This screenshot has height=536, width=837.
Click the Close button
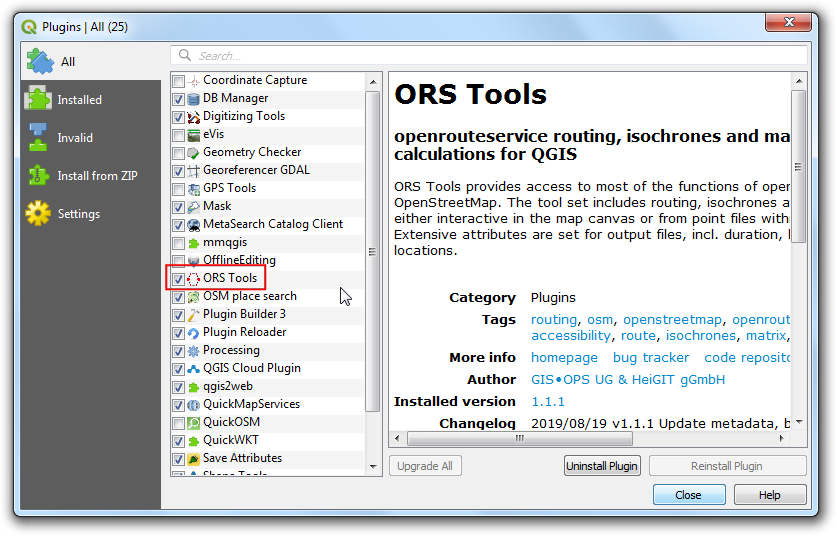688,495
